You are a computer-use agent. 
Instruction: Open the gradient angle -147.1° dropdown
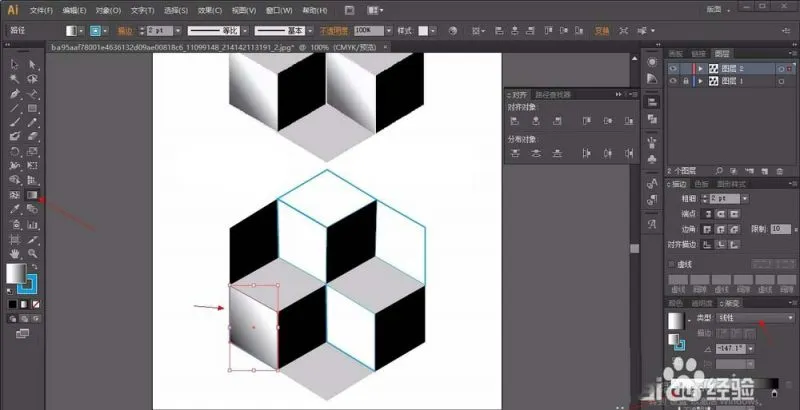(751, 349)
